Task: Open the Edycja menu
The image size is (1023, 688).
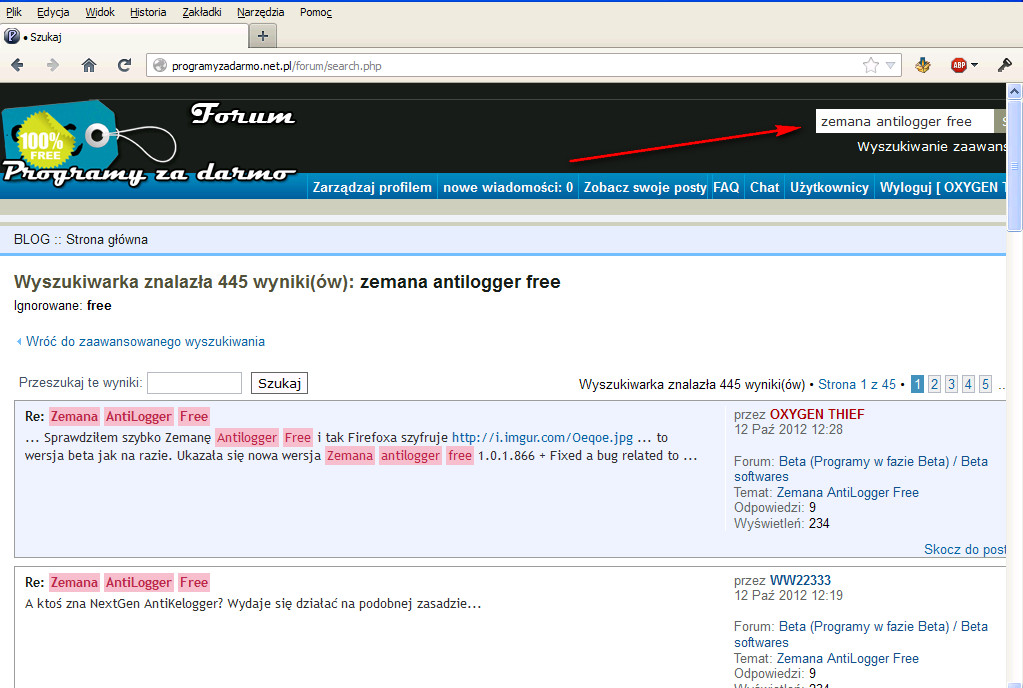Action: 53,12
